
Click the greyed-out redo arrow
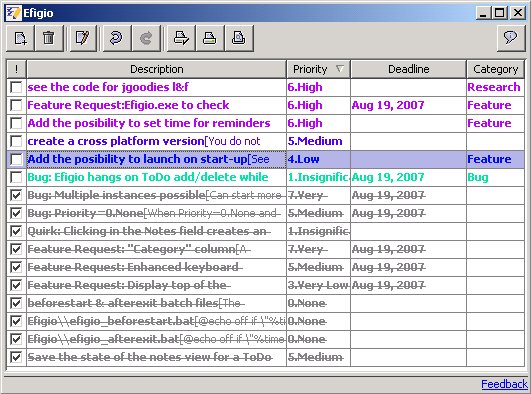(x=146, y=38)
